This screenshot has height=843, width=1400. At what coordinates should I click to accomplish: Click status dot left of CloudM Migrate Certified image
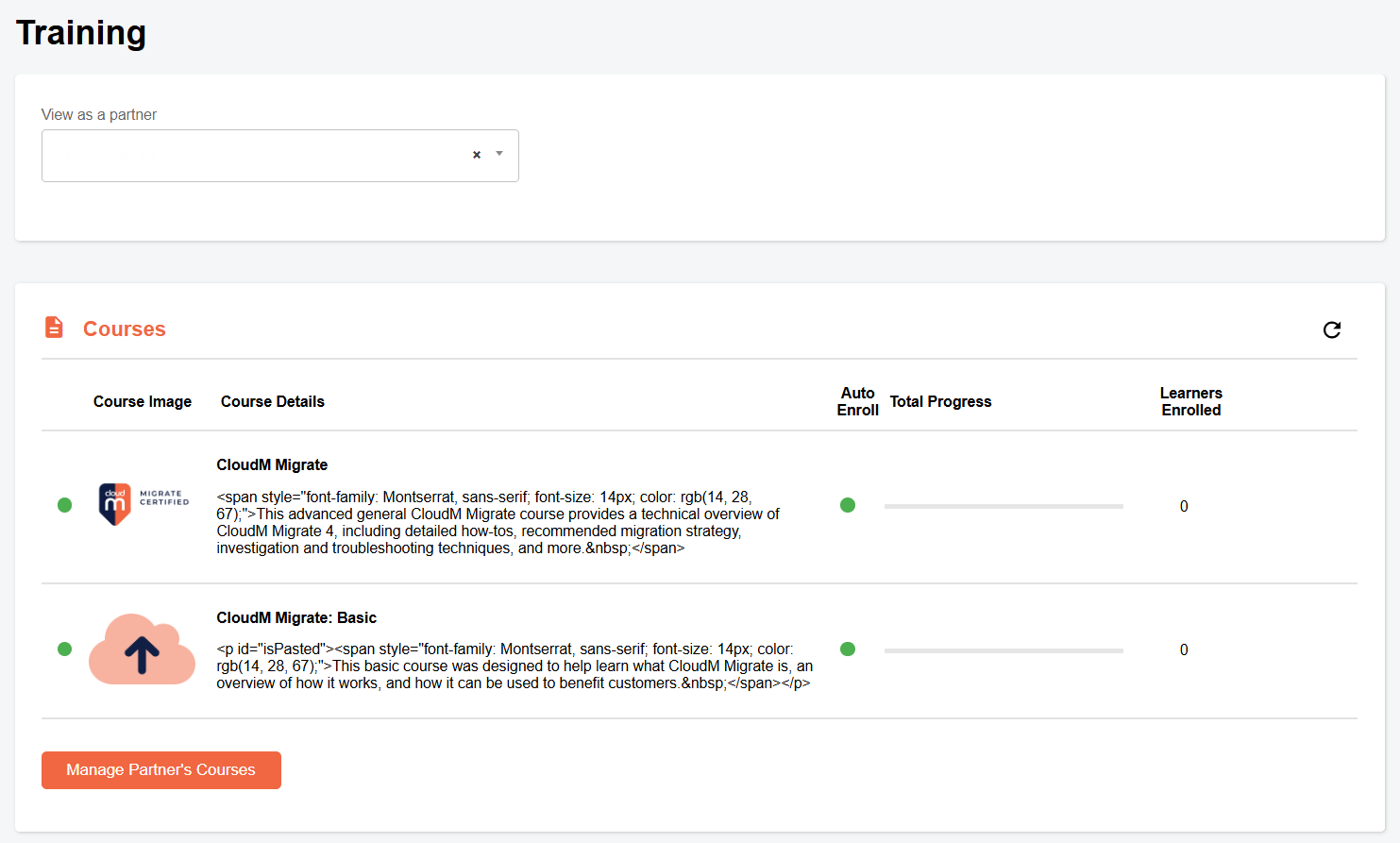pyautogui.click(x=65, y=505)
